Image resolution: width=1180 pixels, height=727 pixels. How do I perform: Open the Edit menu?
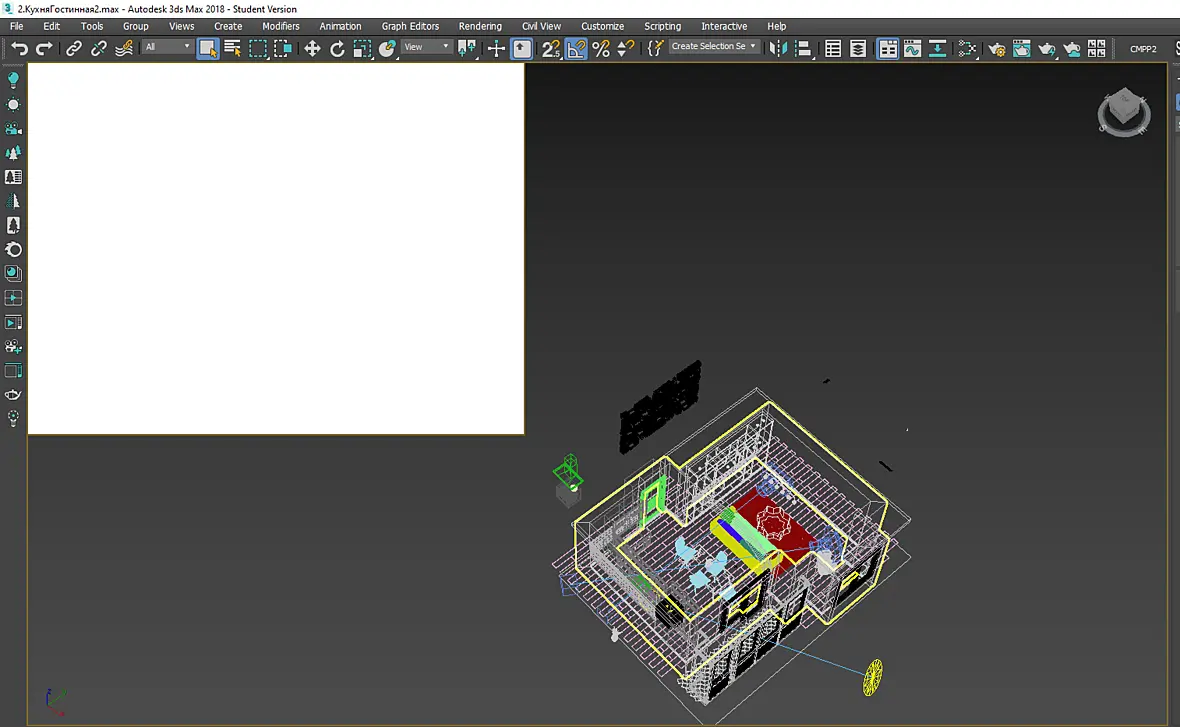[52, 26]
